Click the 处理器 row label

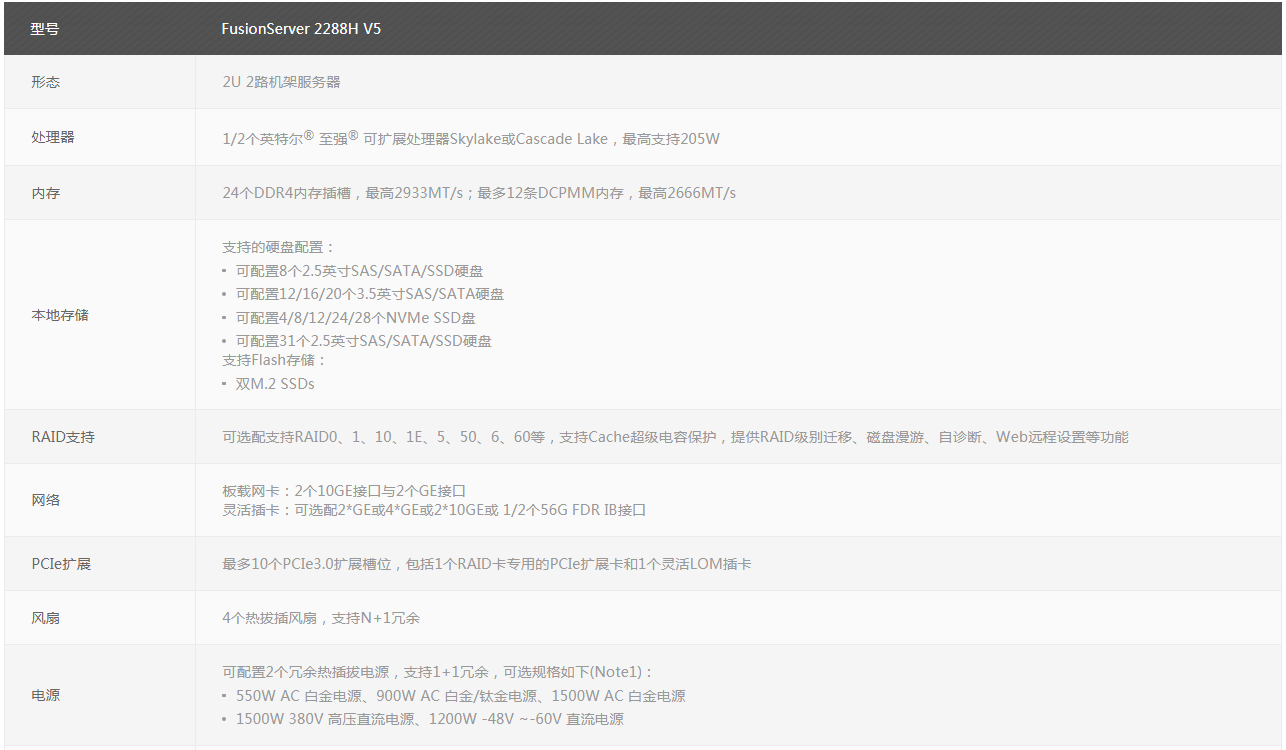click(53, 137)
